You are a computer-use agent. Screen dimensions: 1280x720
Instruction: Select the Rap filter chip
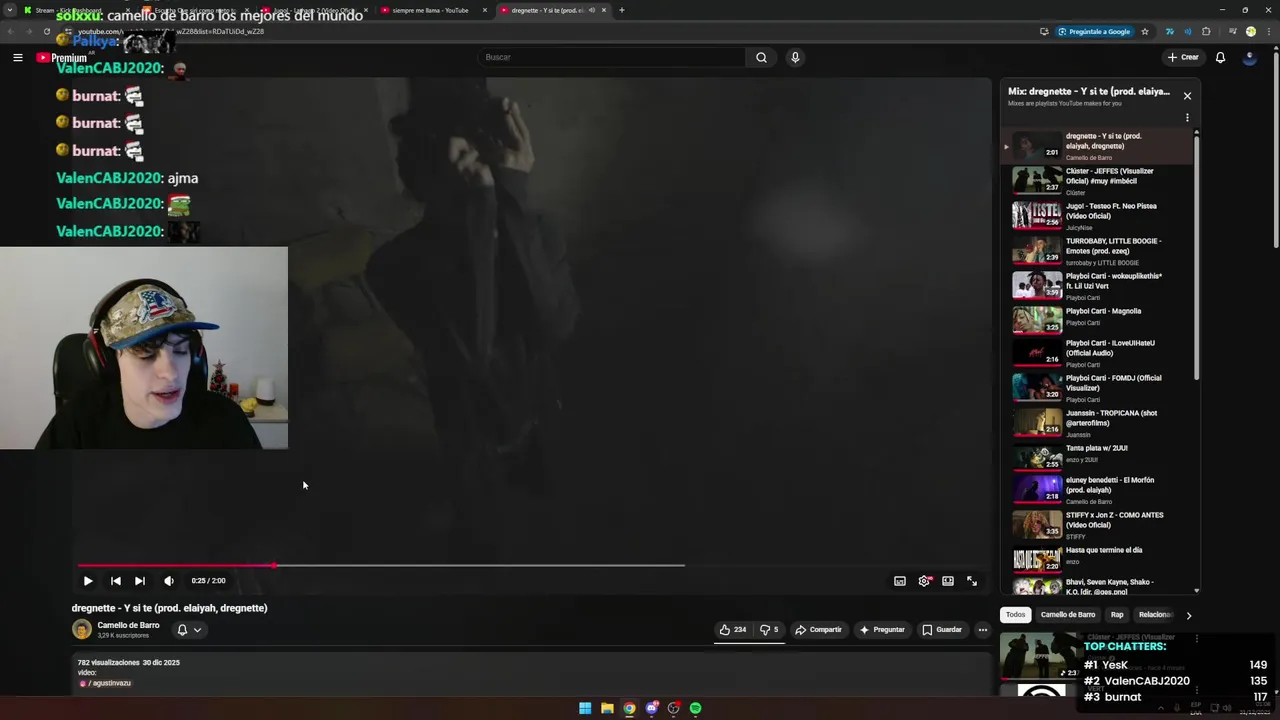point(1117,615)
